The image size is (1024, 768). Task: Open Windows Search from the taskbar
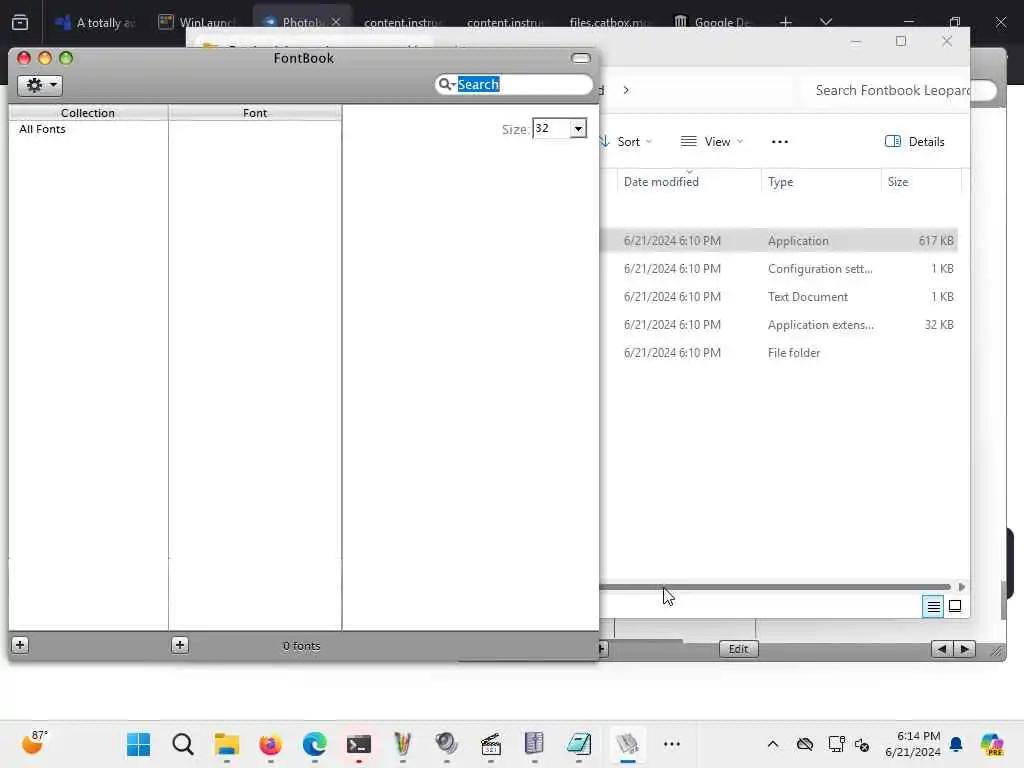coord(183,744)
